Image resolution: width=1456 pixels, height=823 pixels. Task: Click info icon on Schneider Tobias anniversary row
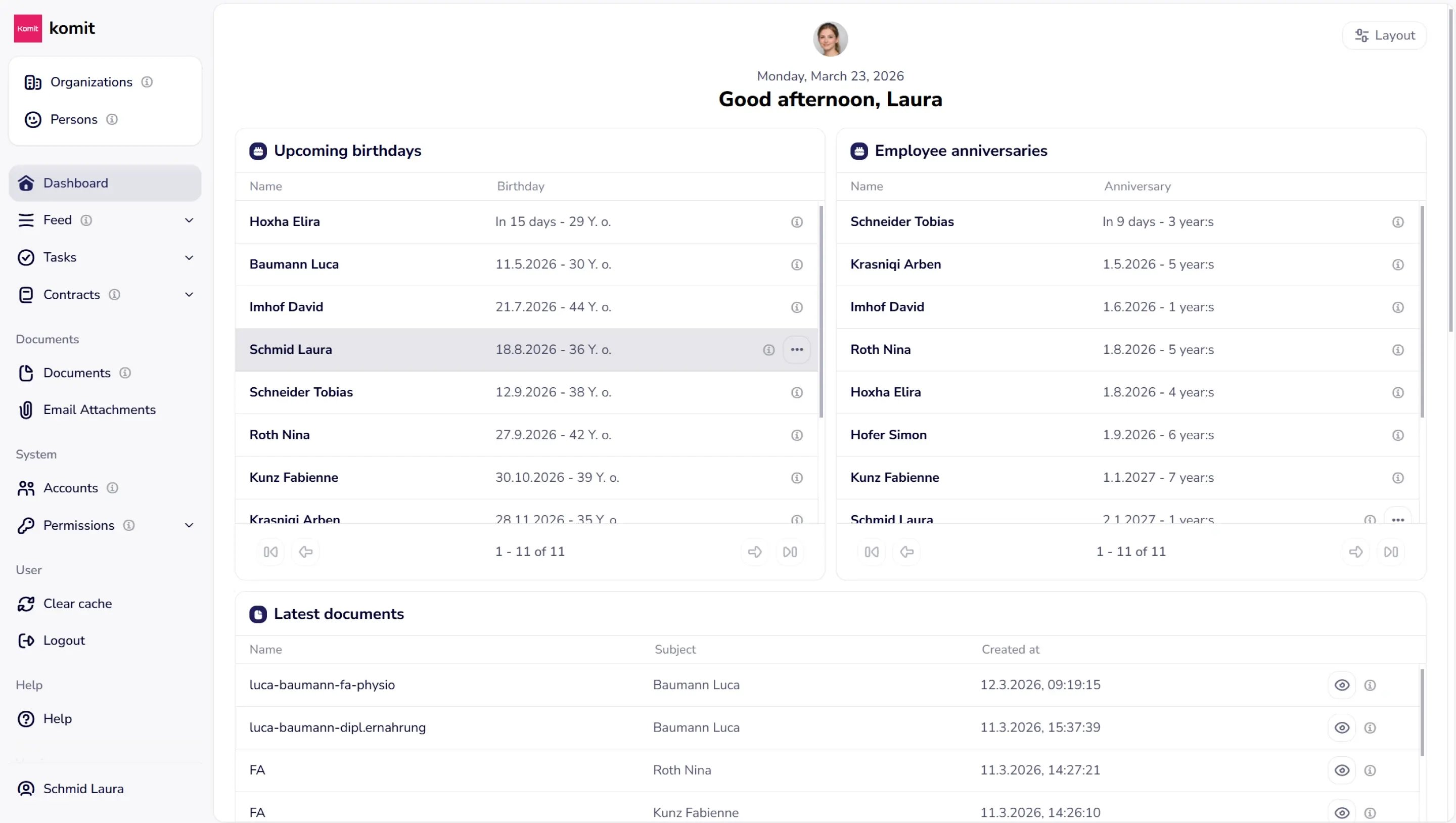pos(1397,222)
